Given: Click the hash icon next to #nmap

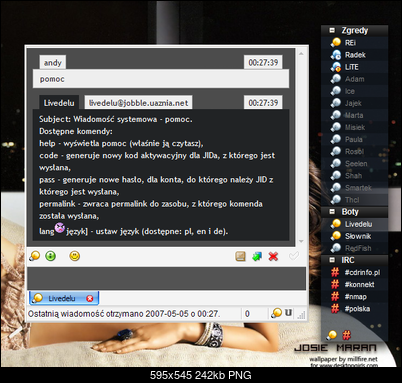Looking at the screenshot, I should pos(335,296).
